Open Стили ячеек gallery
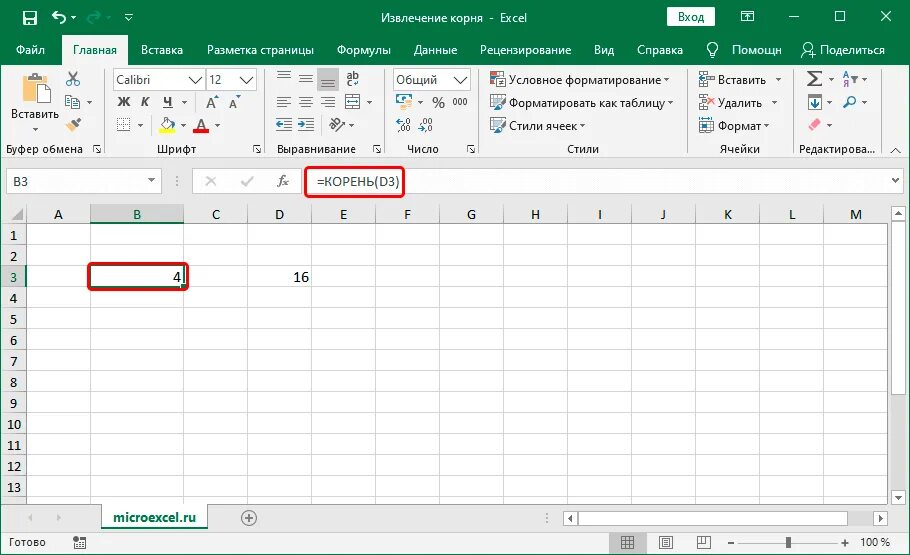The image size is (910, 555). coord(537,125)
